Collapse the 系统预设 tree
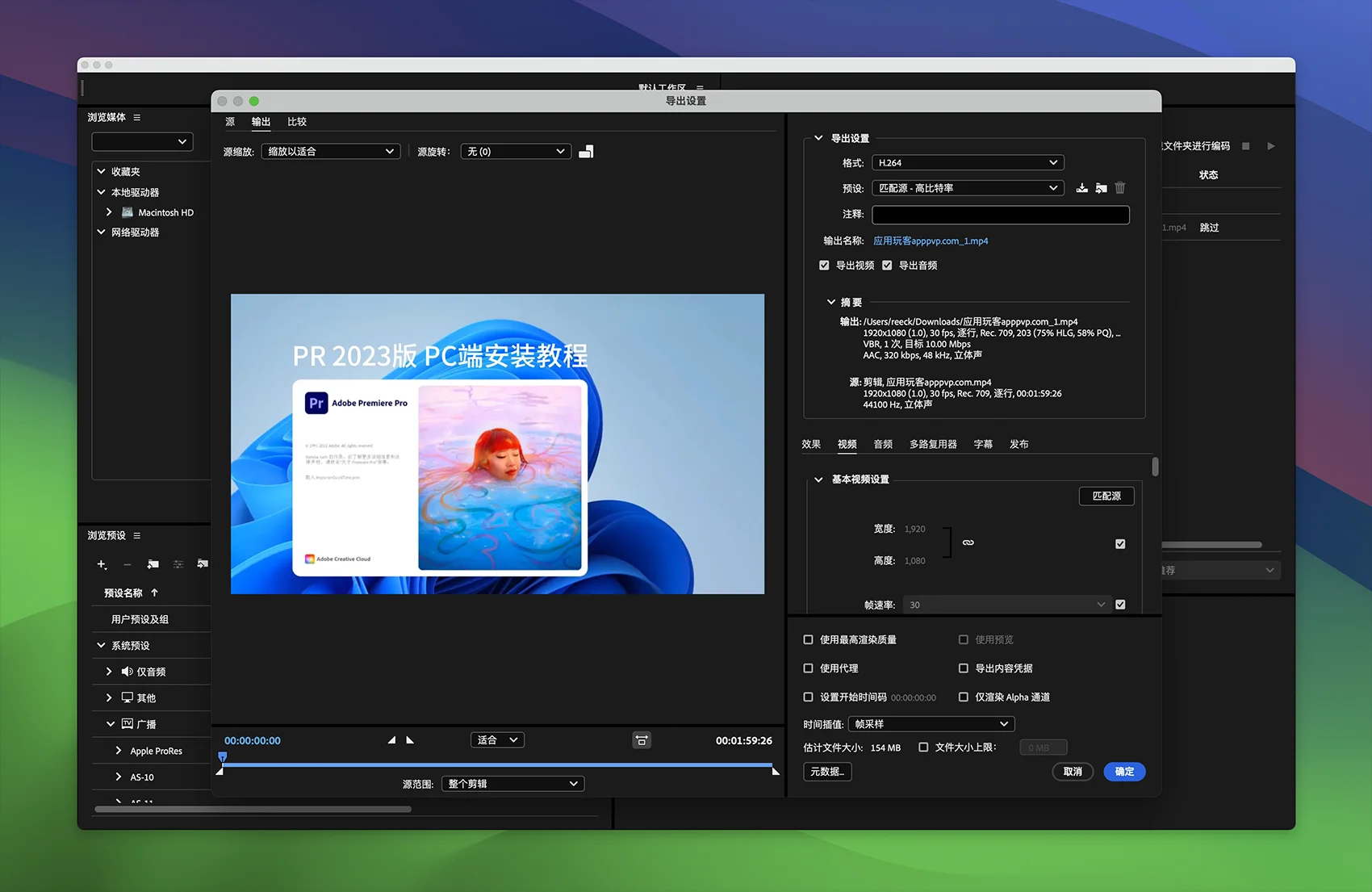This screenshot has width=1372, height=892. [101, 646]
